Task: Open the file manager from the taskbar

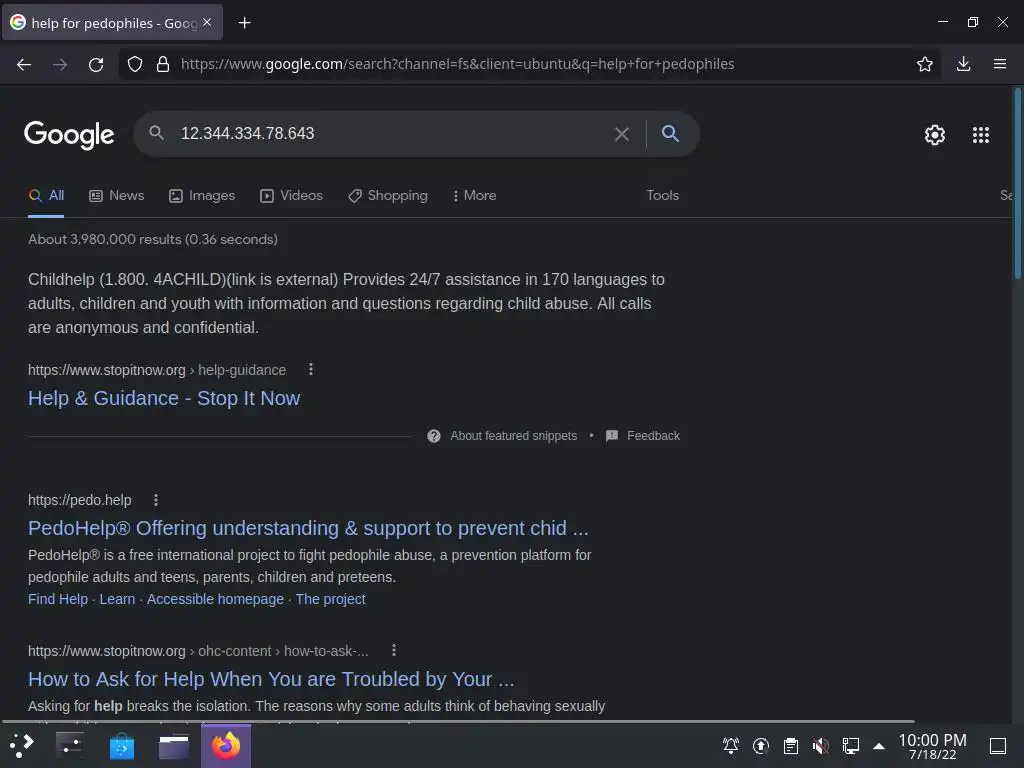Action: [174, 746]
